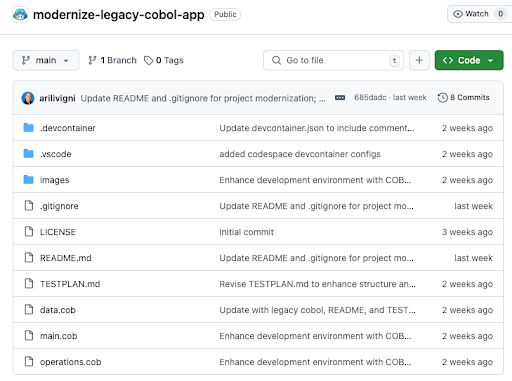
Task: Open commit 'added codespace devcontainer configs'
Action: [x=300, y=154]
